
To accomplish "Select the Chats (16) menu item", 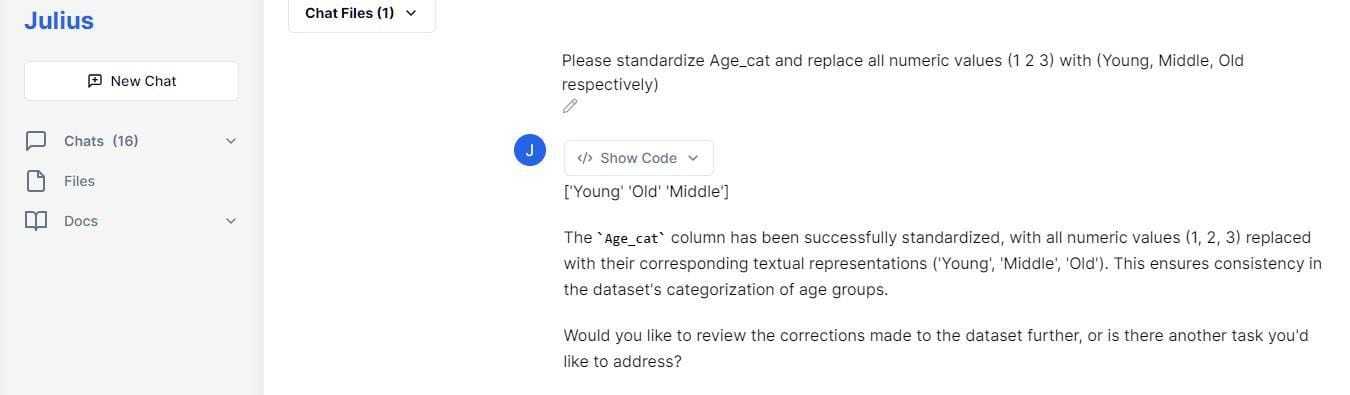I will click(131, 141).
